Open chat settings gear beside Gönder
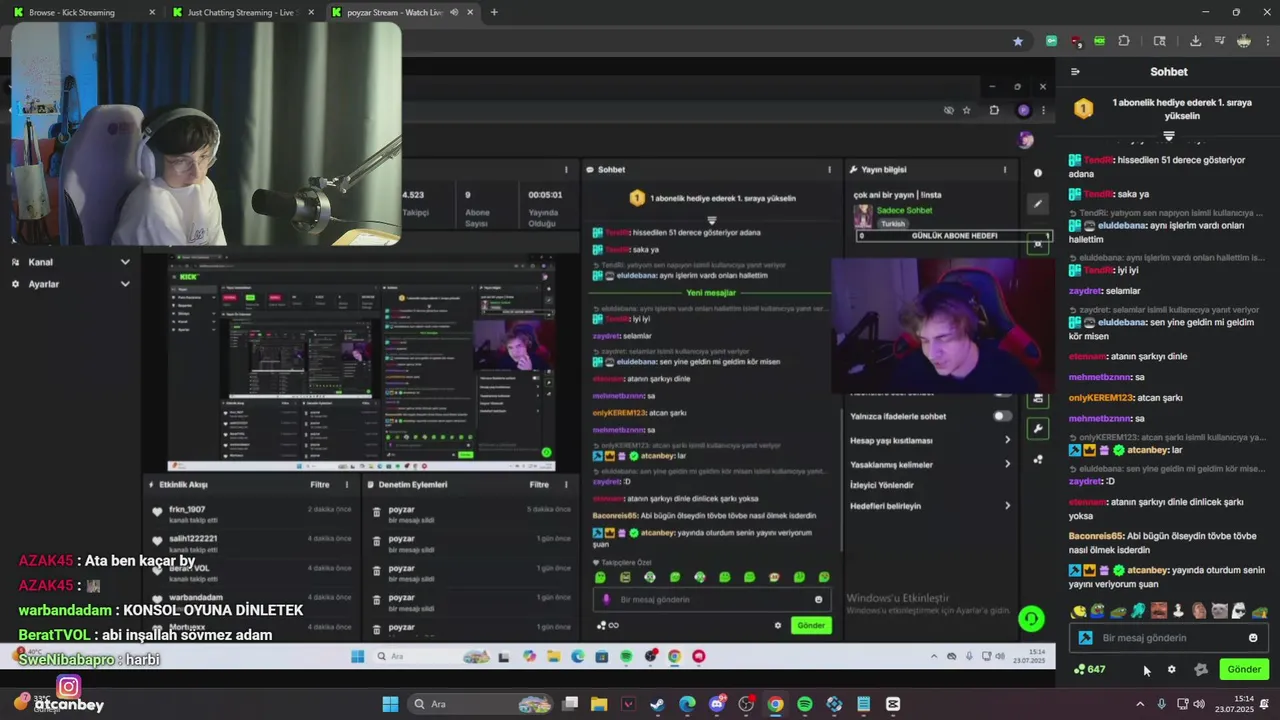1280x720 pixels. point(1172,670)
